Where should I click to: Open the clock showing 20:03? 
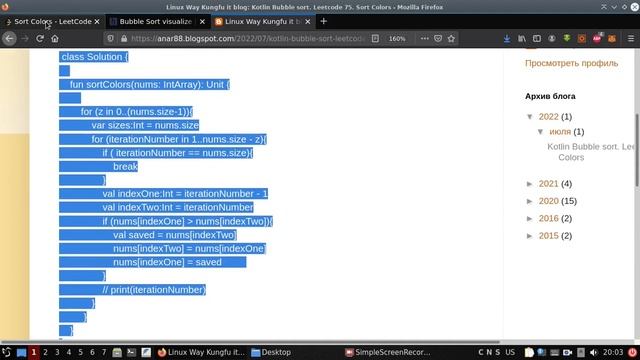click(613, 352)
